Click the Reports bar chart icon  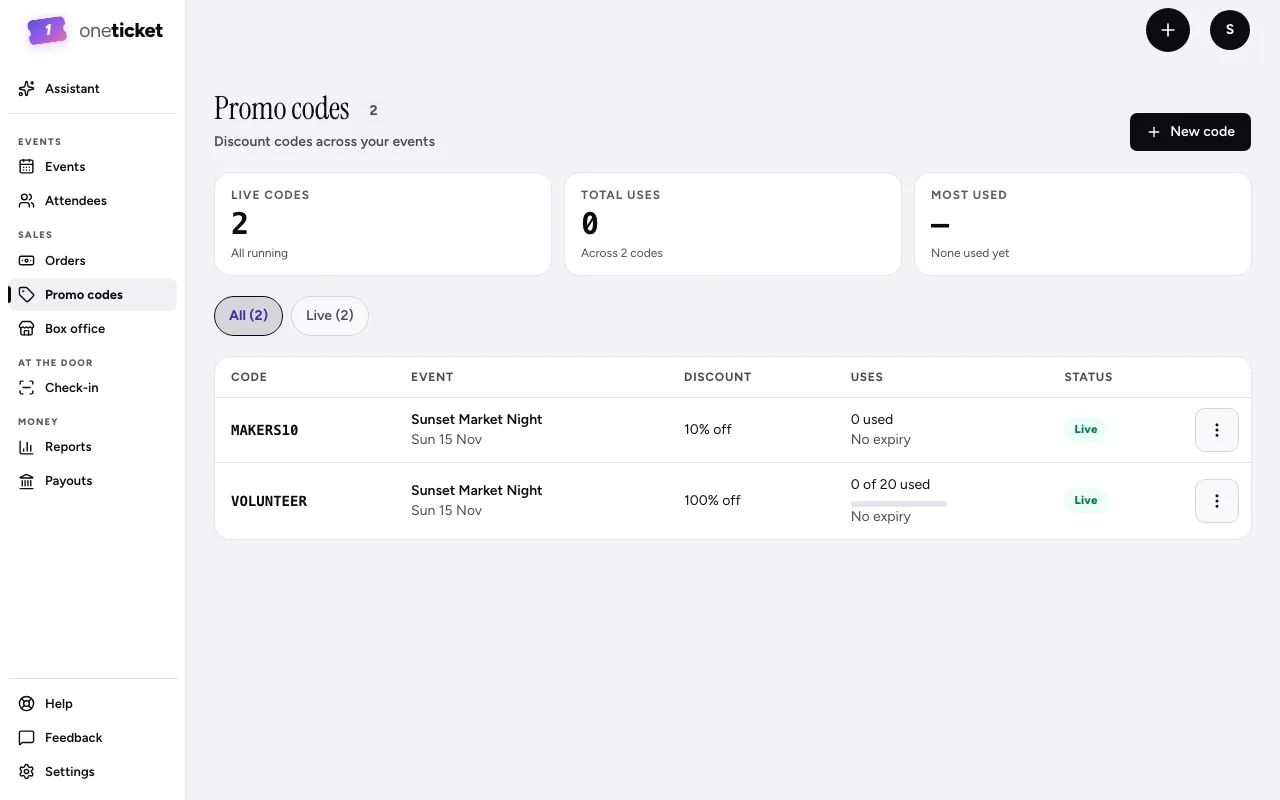click(x=27, y=447)
